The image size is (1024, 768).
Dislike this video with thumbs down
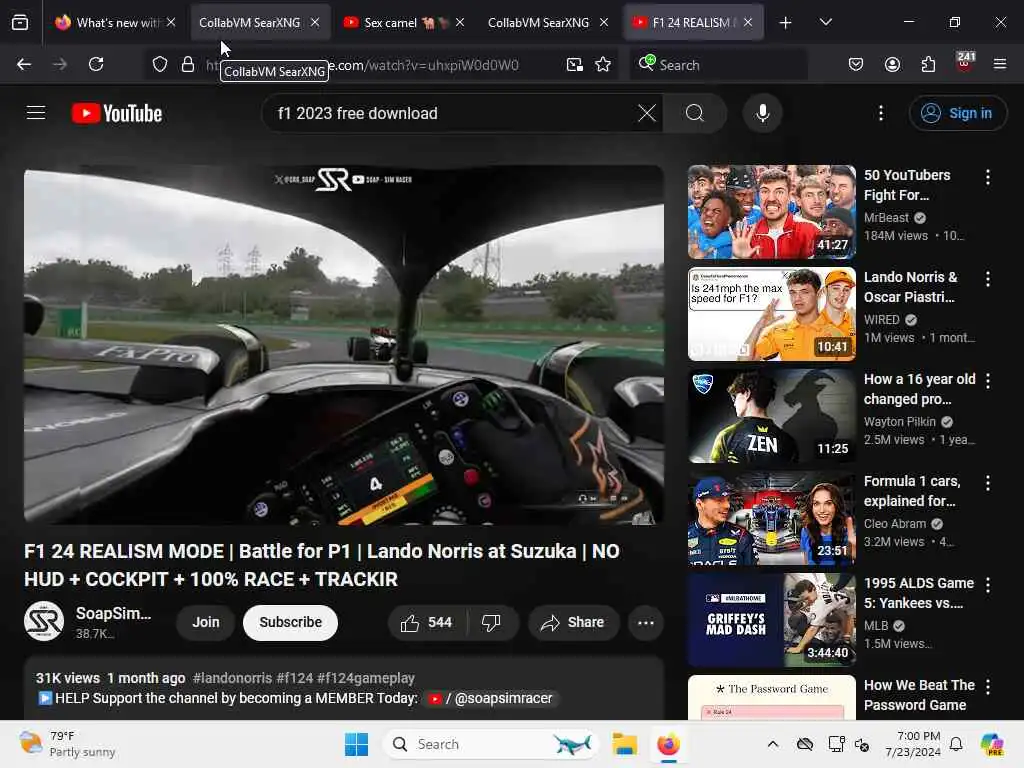point(491,622)
